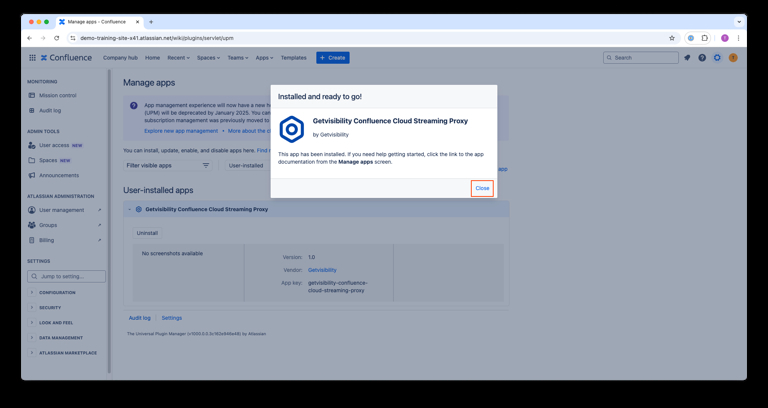Bookmark this page with star icon
768x408 pixels.
point(672,38)
